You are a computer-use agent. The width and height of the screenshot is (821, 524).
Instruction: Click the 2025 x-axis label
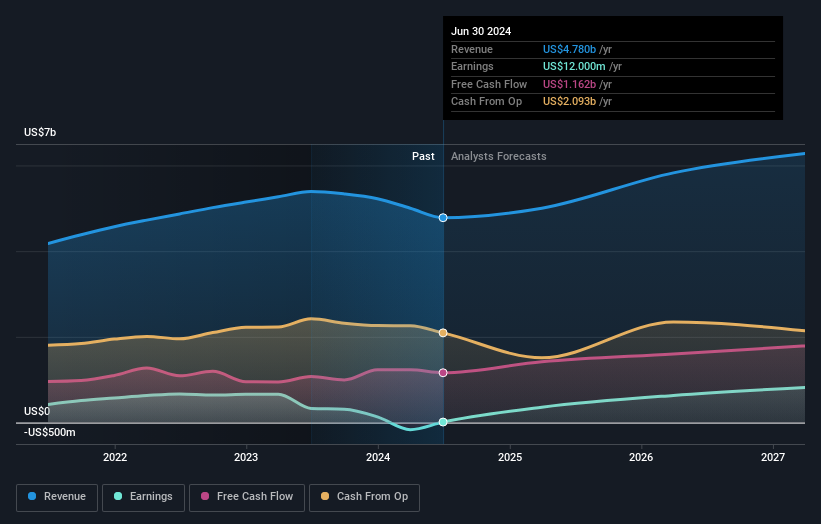click(510, 457)
